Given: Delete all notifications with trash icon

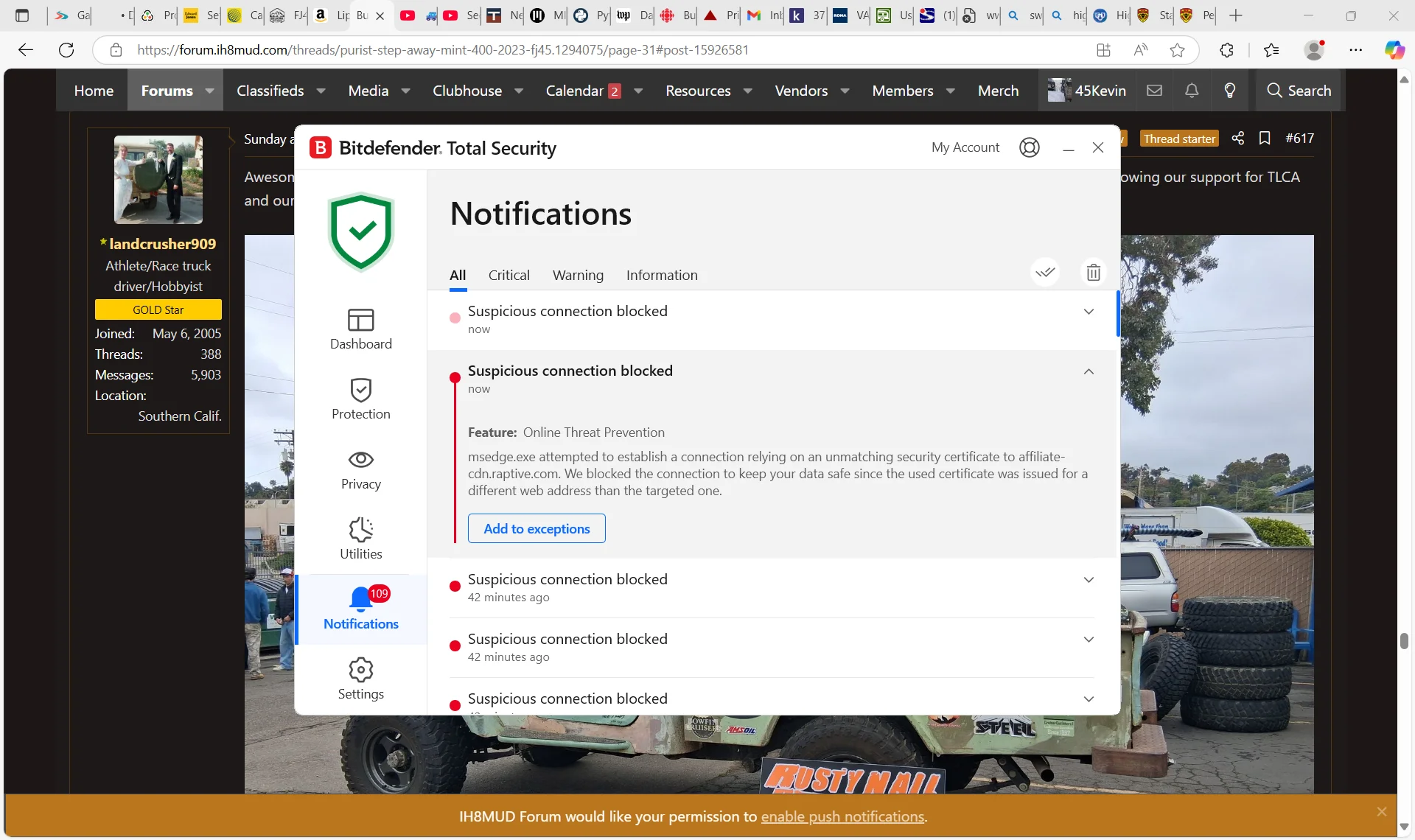Looking at the screenshot, I should pyautogui.click(x=1094, y=273).
